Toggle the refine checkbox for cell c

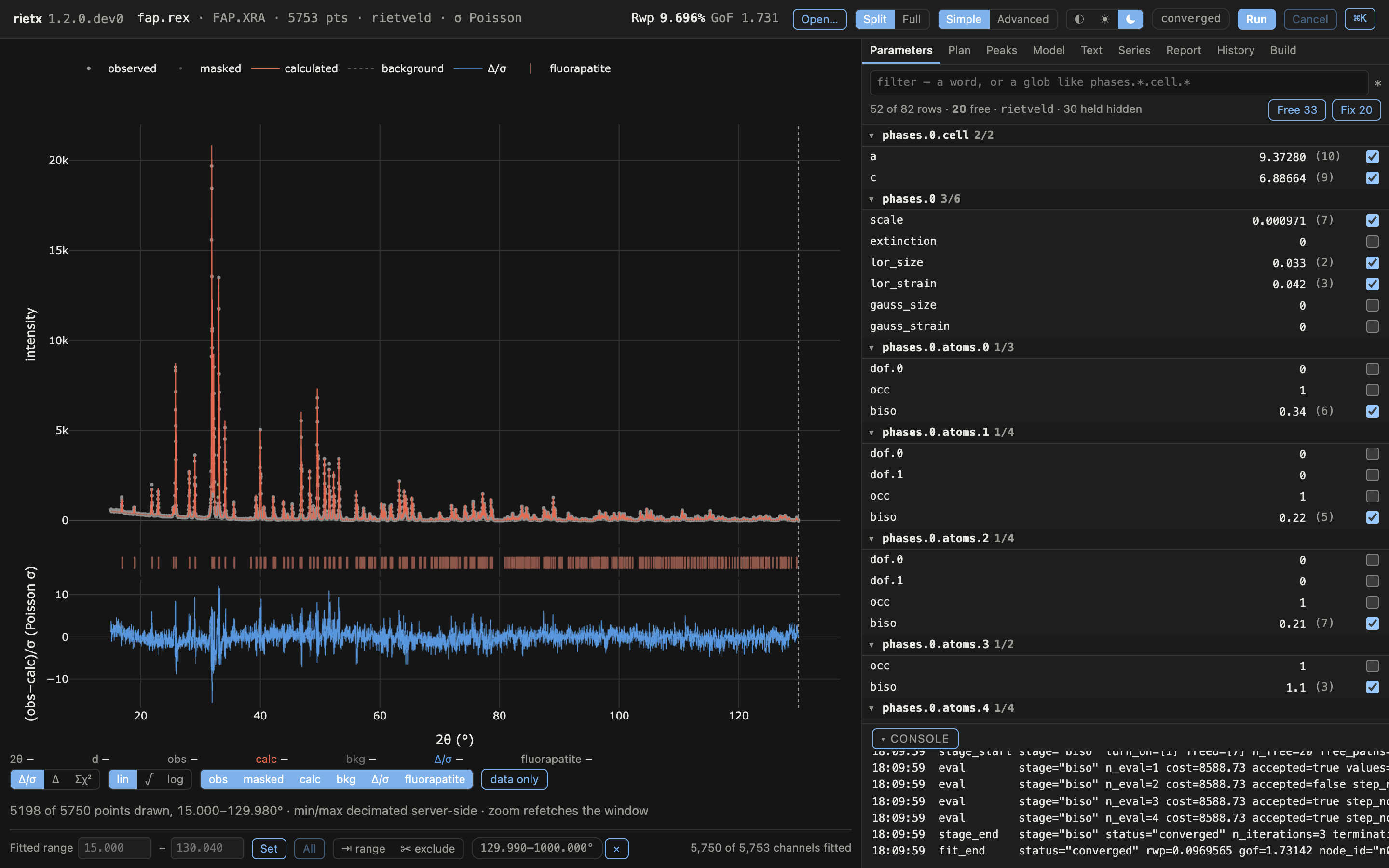click(1372, 178)
